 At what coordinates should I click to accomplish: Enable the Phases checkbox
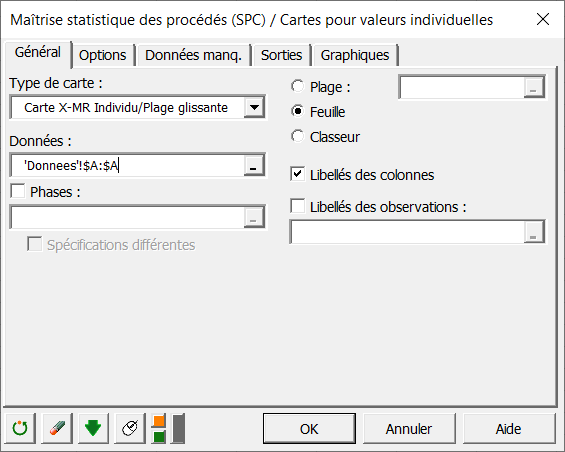(x=18, y=191)
